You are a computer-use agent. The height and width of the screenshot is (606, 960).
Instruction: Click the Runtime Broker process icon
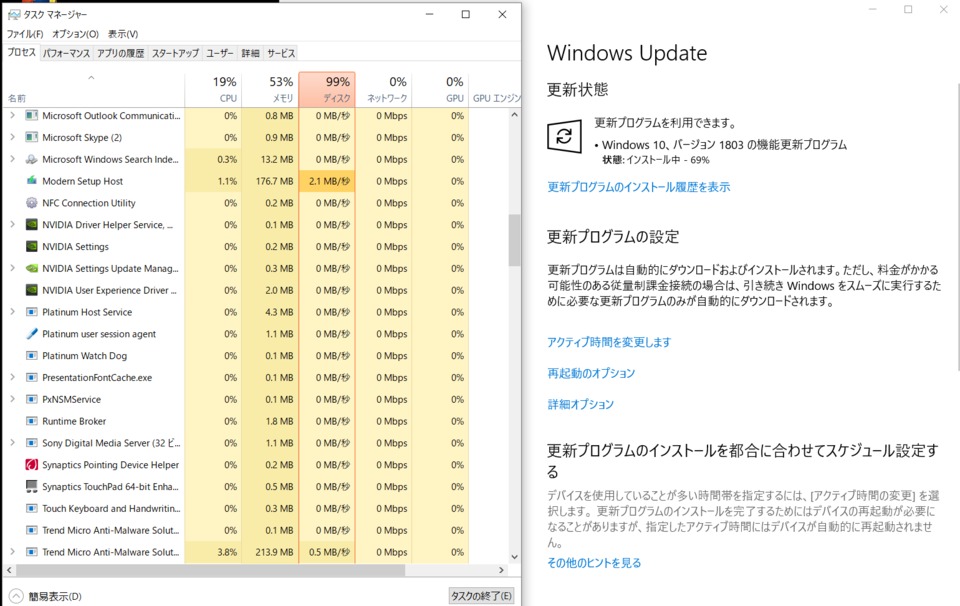click(32, 421)
